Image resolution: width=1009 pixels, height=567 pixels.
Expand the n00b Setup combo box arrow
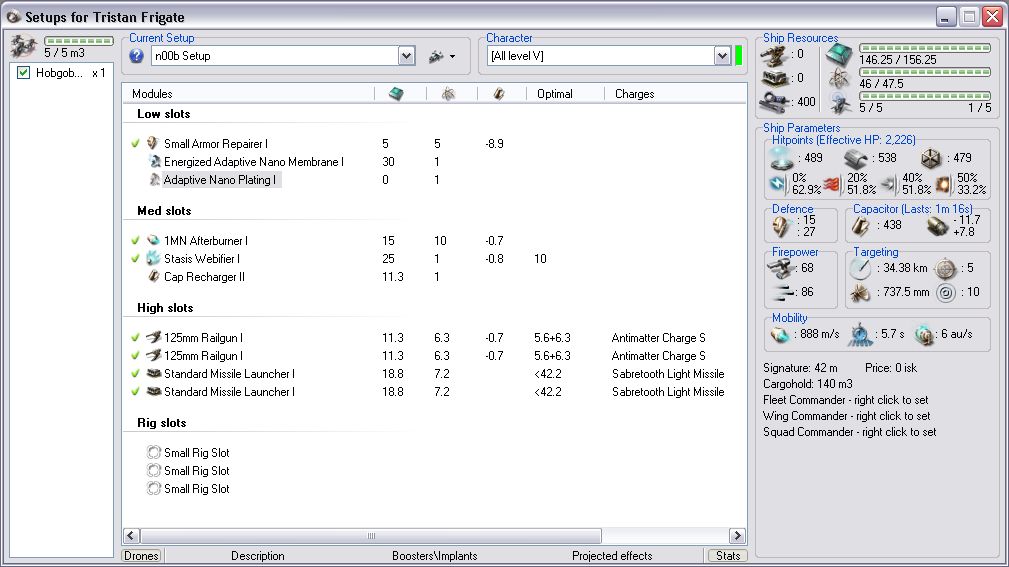click(406, 56)
